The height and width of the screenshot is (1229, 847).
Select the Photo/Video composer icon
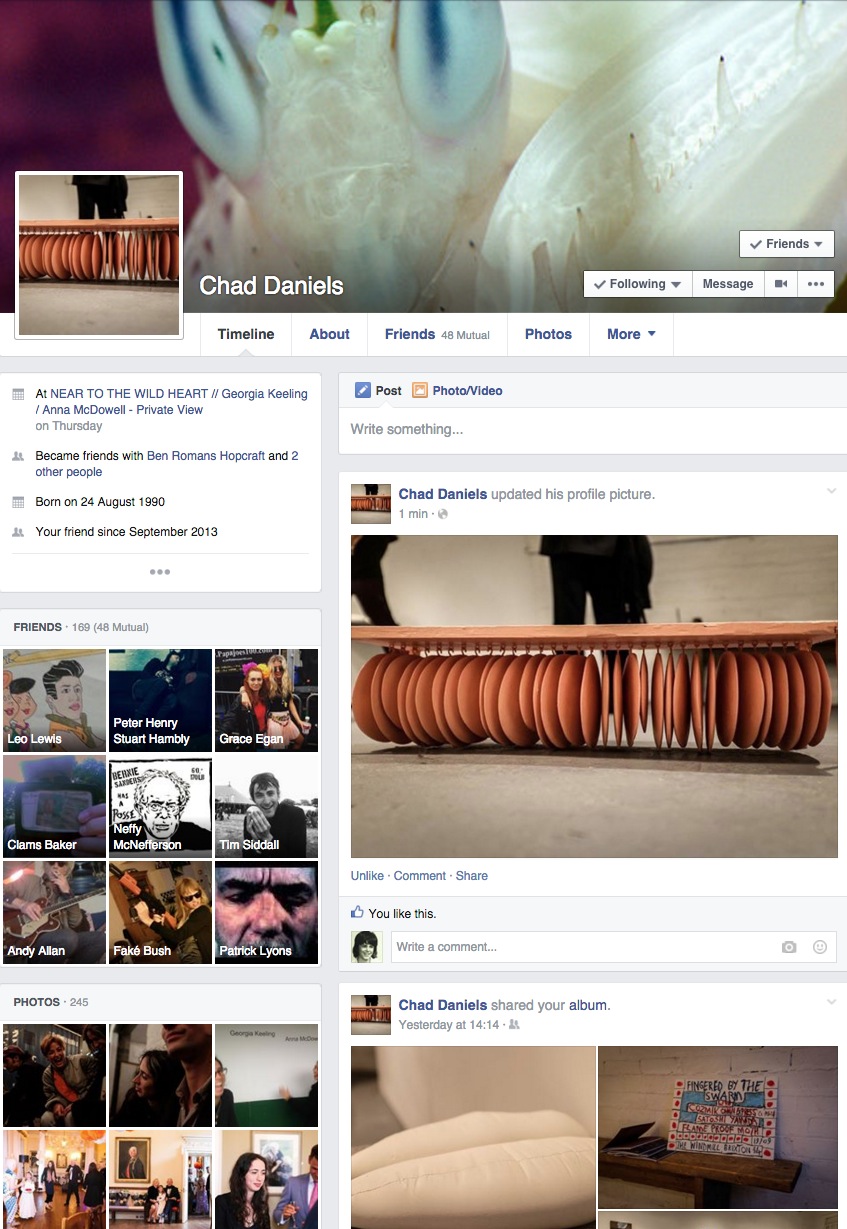coord(420,391)
